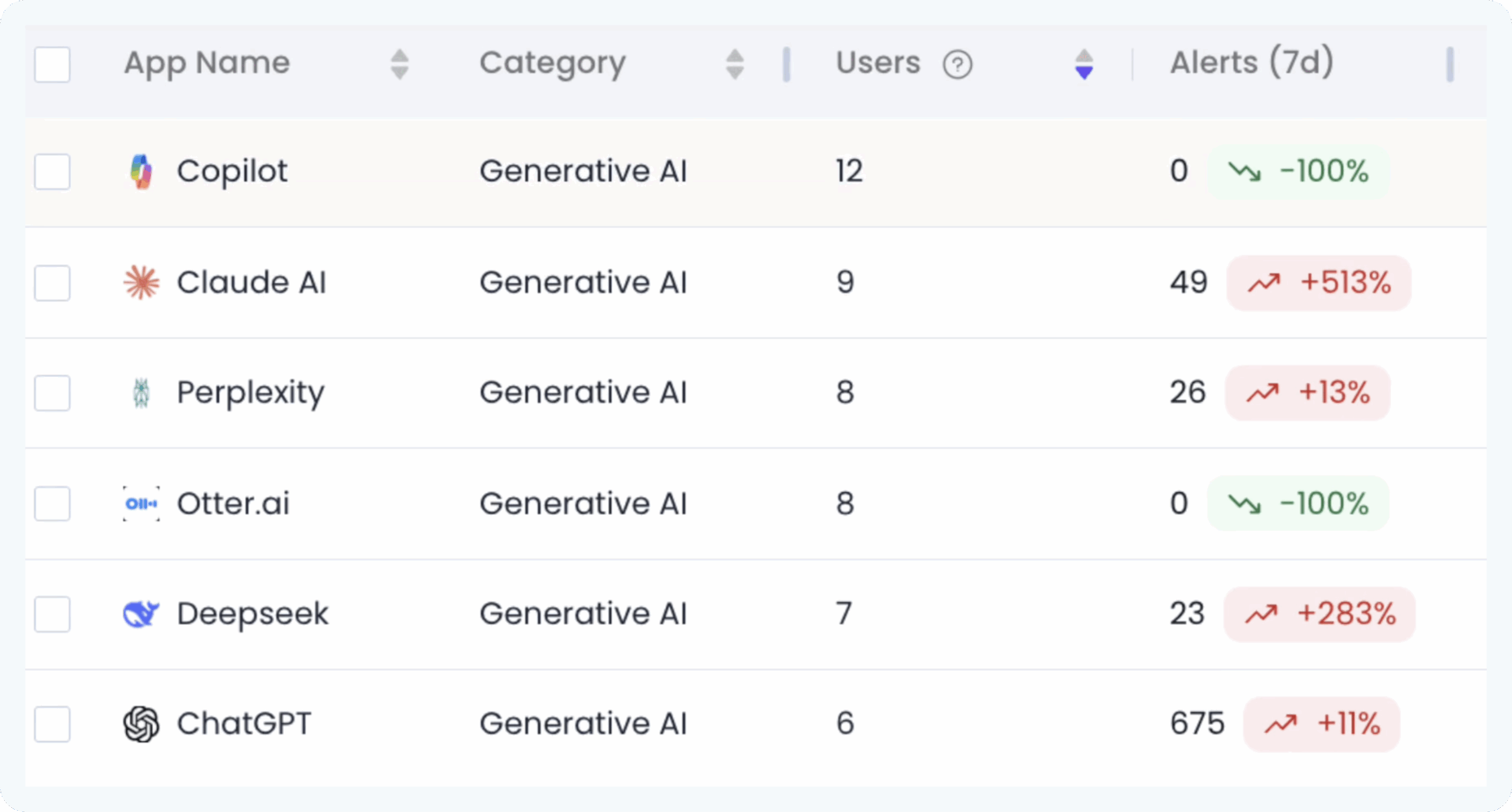Select the Copilot row checkbox

[52, 172]
